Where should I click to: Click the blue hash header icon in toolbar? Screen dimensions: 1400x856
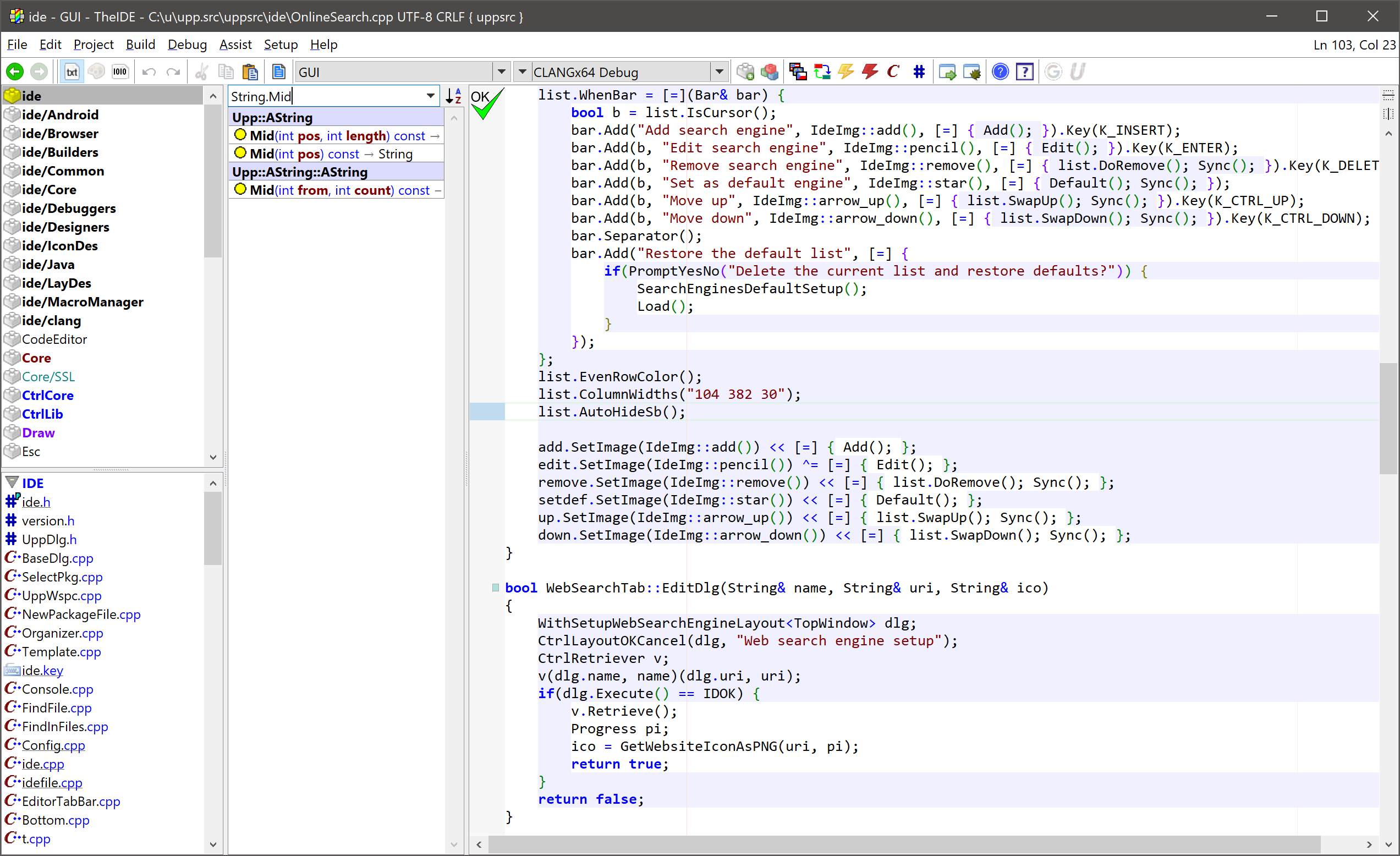(x=919, y=72)
